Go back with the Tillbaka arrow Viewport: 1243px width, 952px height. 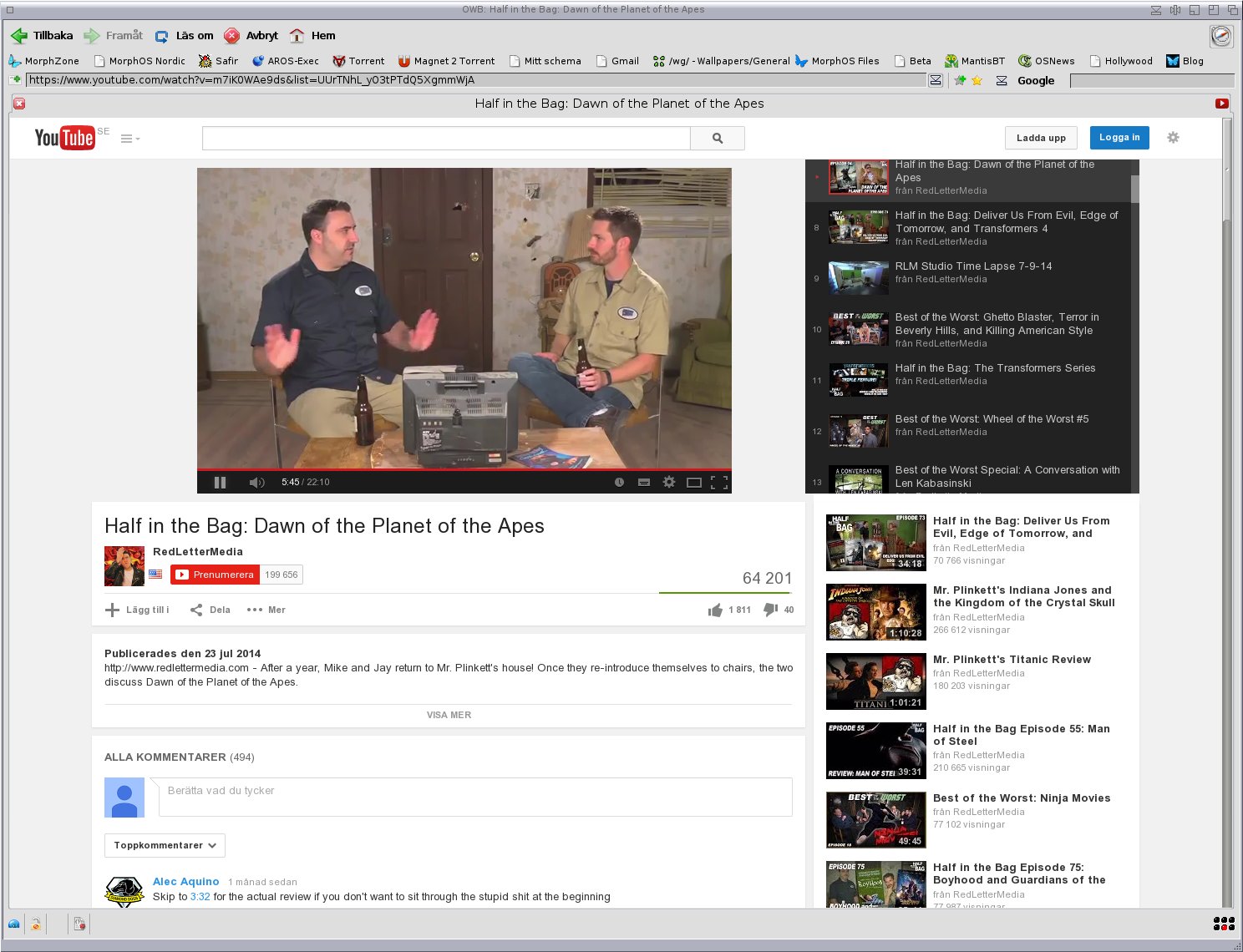(x=42, y=36)
